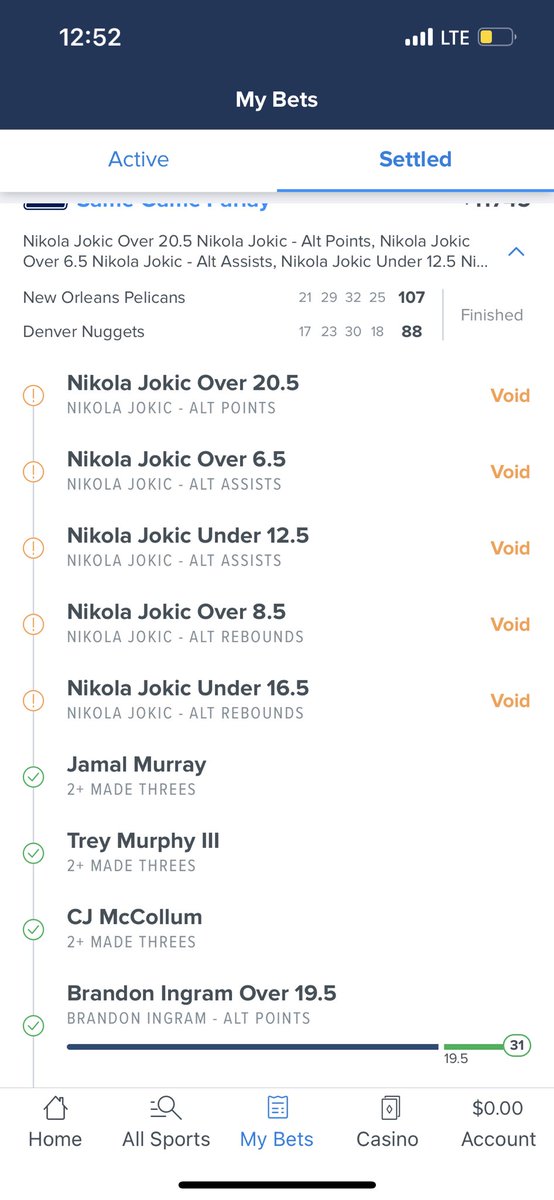Collapse the parlay details chevron
Screen dimensions: 554x1200
pos(516,252)
